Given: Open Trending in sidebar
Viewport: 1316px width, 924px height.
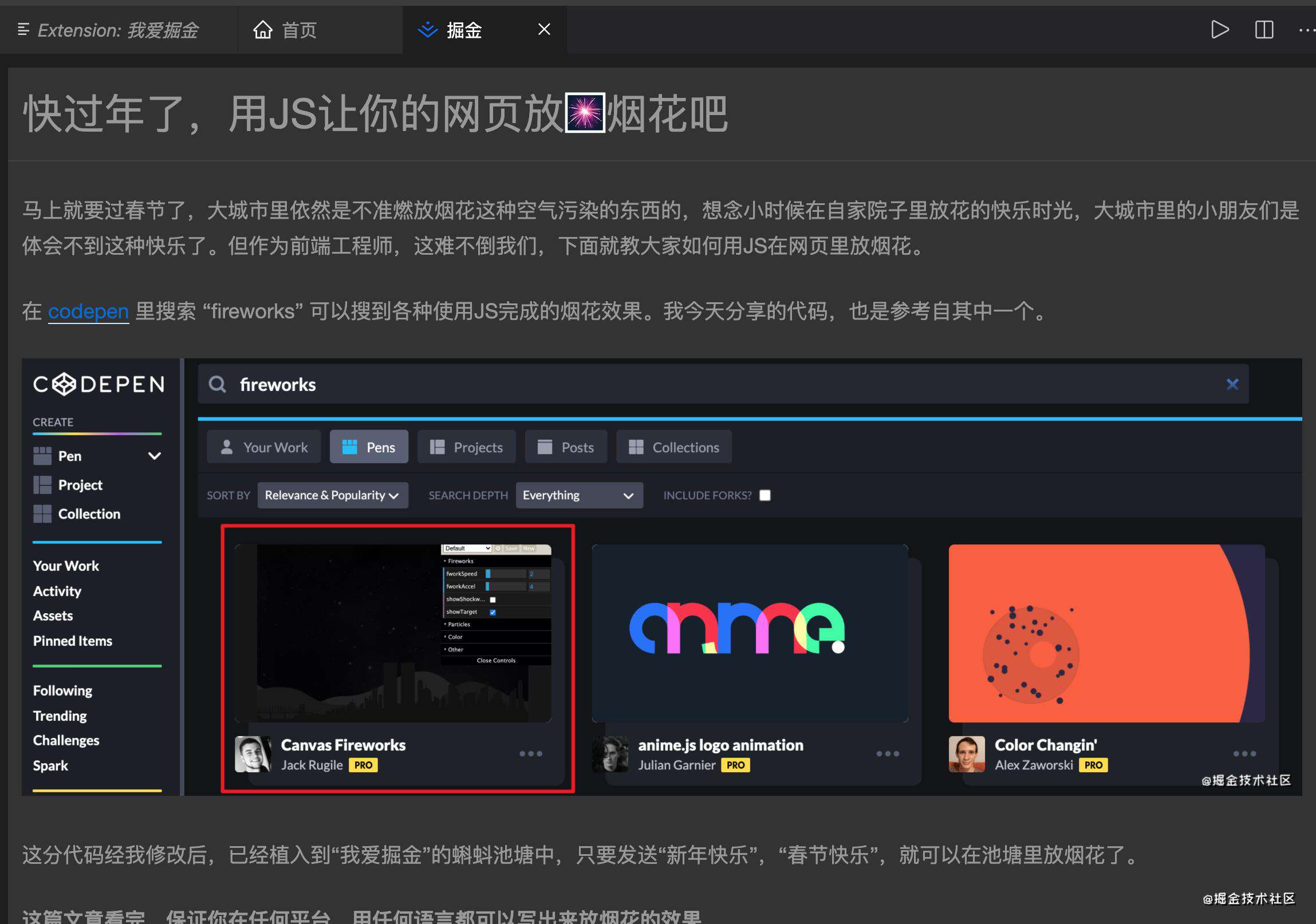Looking at the screenshot, I should (60, 716).
